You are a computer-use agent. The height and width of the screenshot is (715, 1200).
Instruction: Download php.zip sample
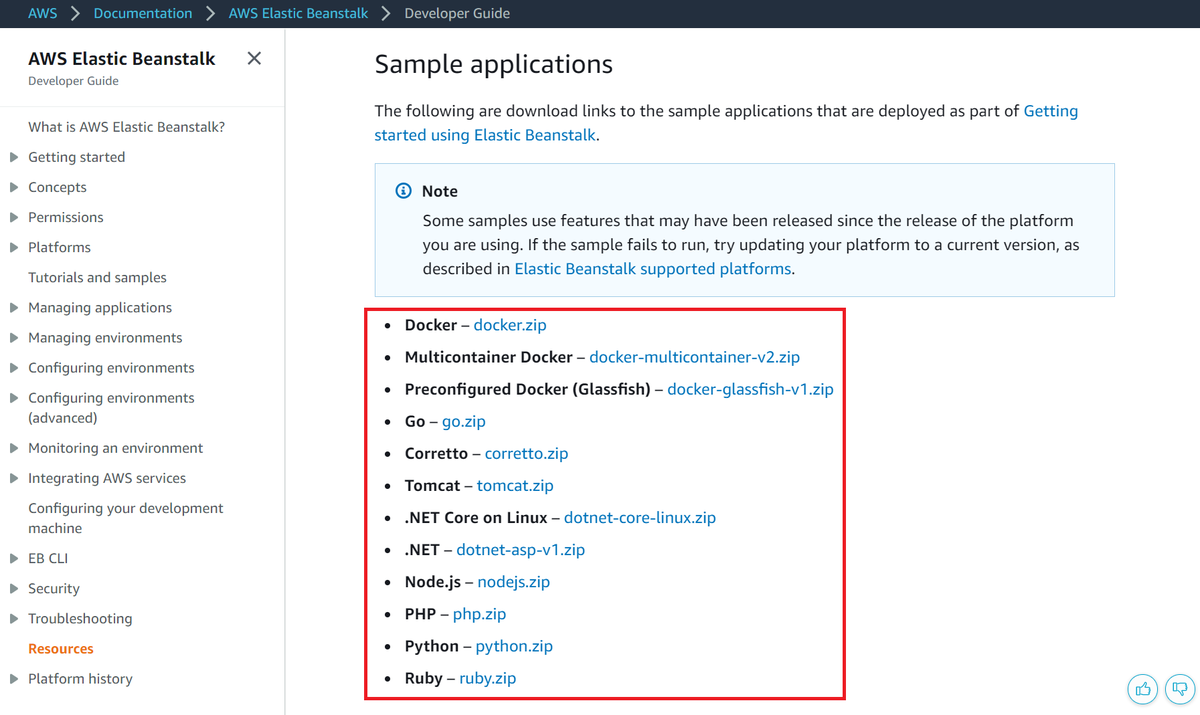click(479, 613)
